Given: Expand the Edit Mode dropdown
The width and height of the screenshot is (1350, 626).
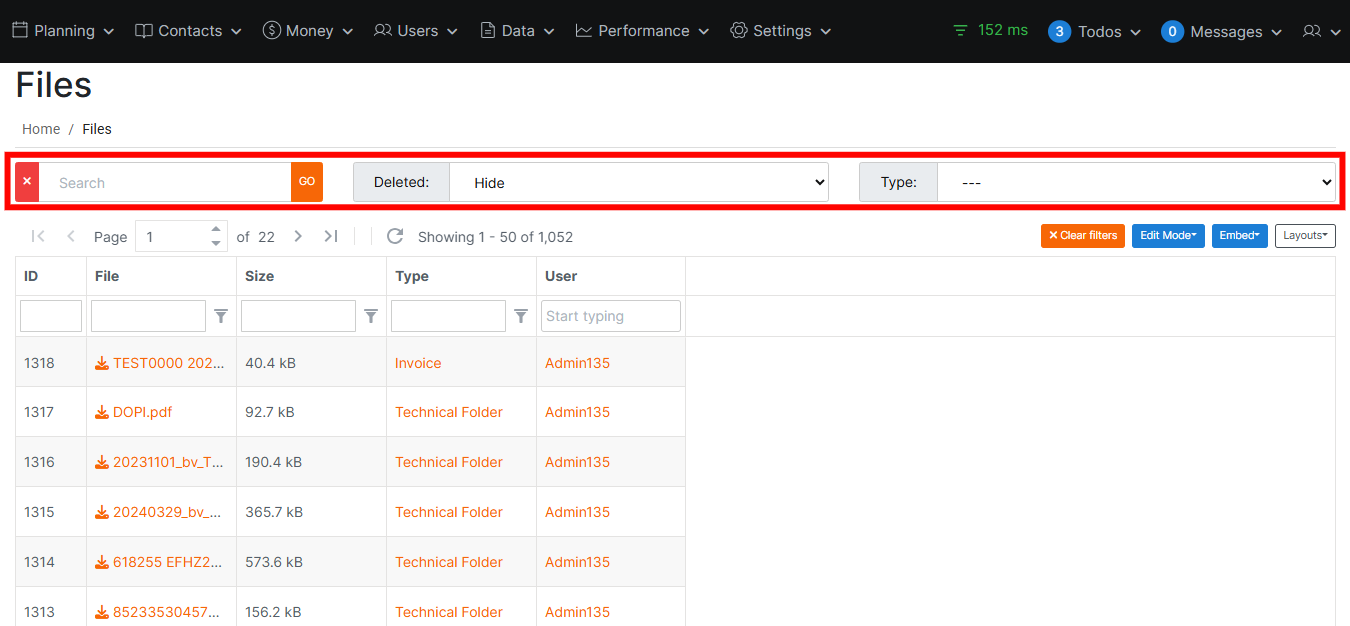Looking at the screenshot, I should [x=1167, y=235].
